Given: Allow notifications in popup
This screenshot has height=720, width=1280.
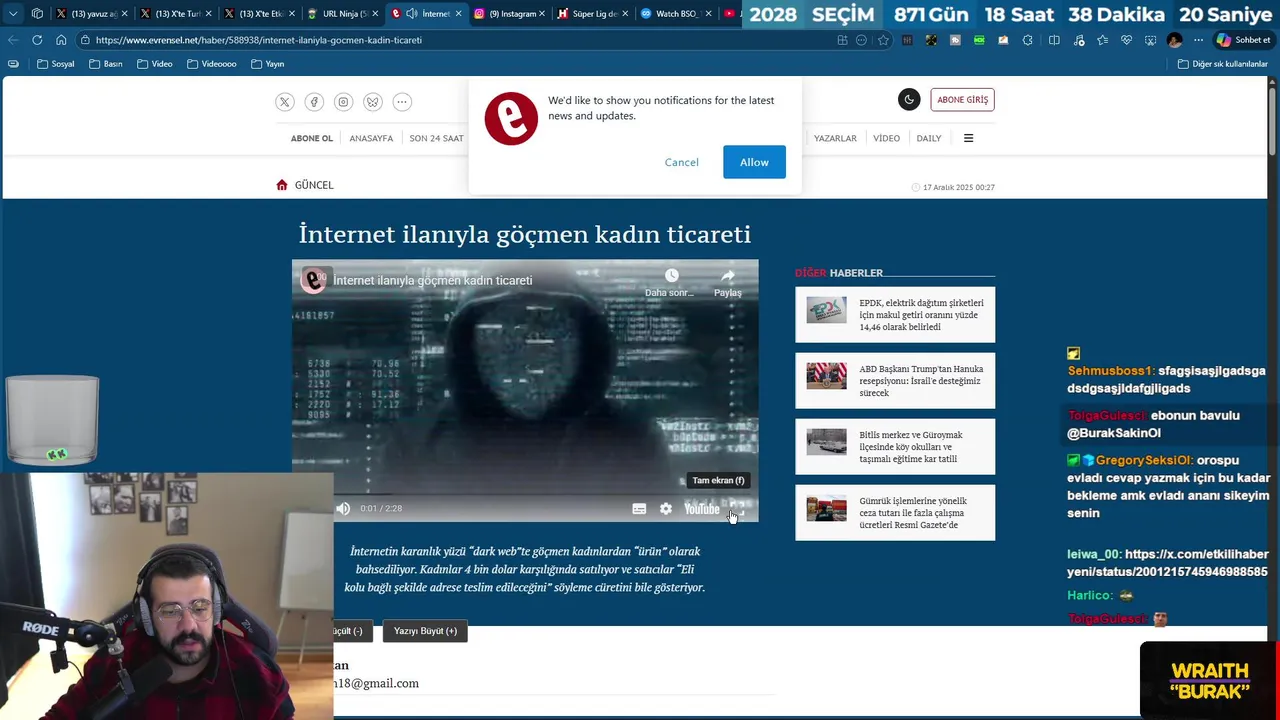Looking at the screenshot, I should (x=754, y=162).
